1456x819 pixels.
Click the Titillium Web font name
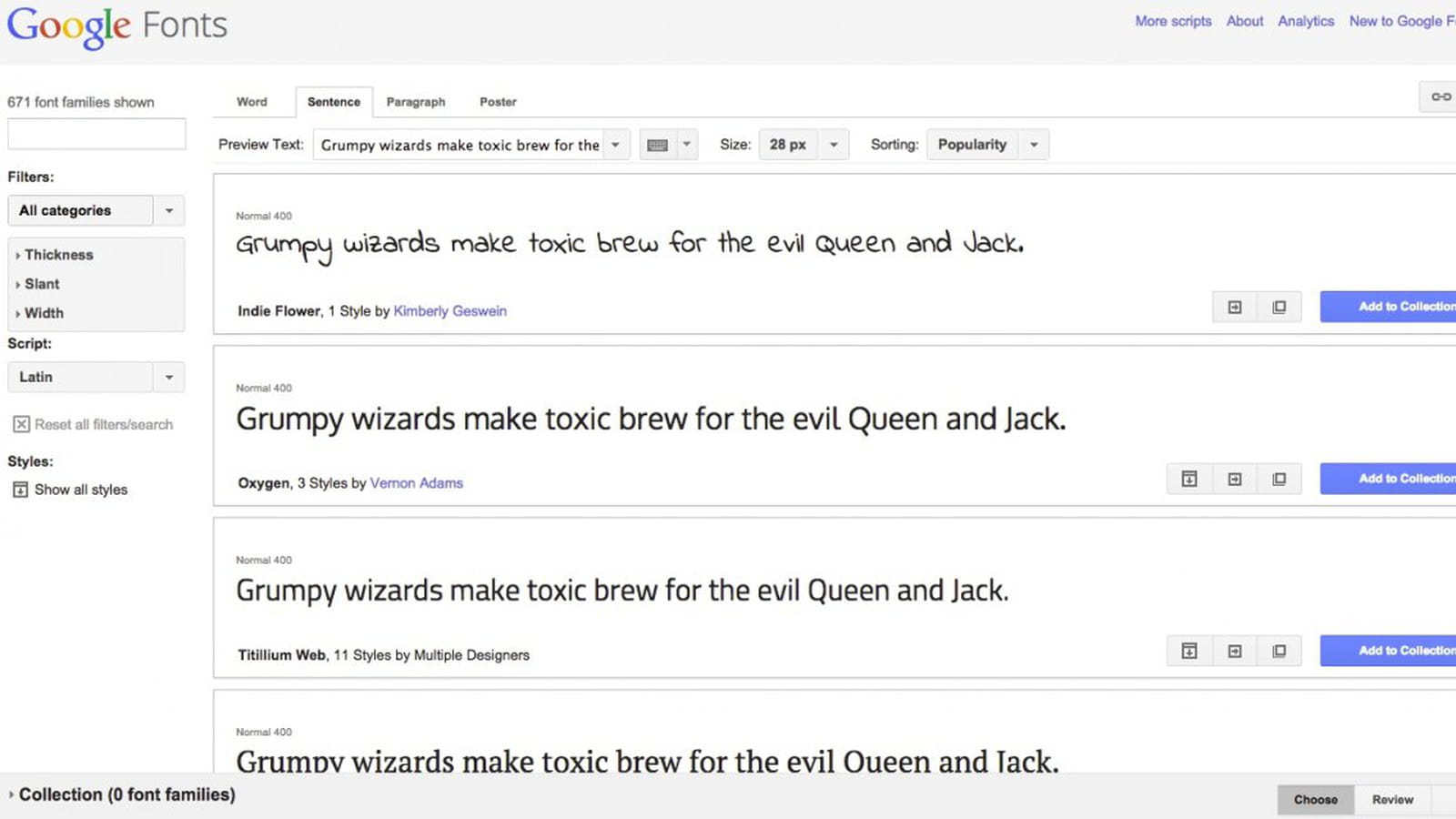click(x=282, y=655)
